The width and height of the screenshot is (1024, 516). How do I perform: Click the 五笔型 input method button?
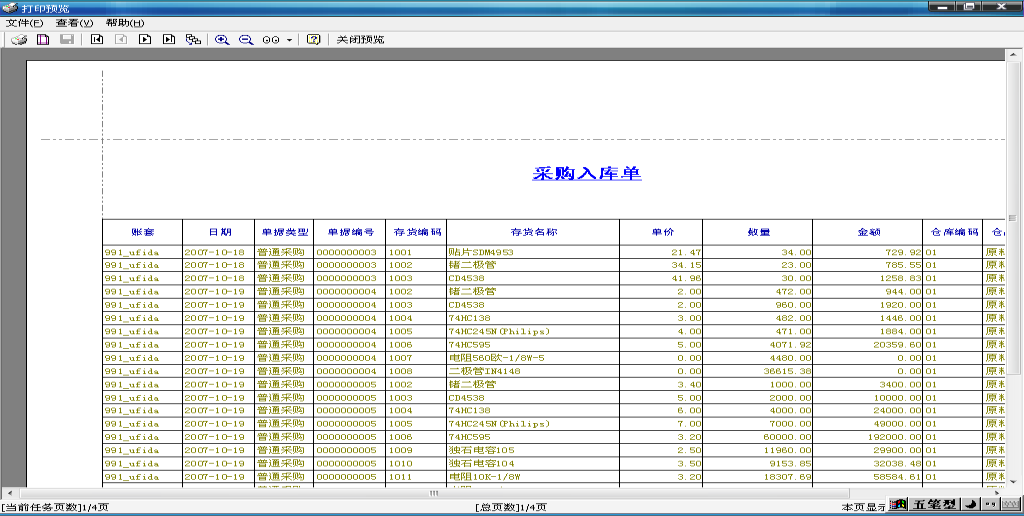934,505
